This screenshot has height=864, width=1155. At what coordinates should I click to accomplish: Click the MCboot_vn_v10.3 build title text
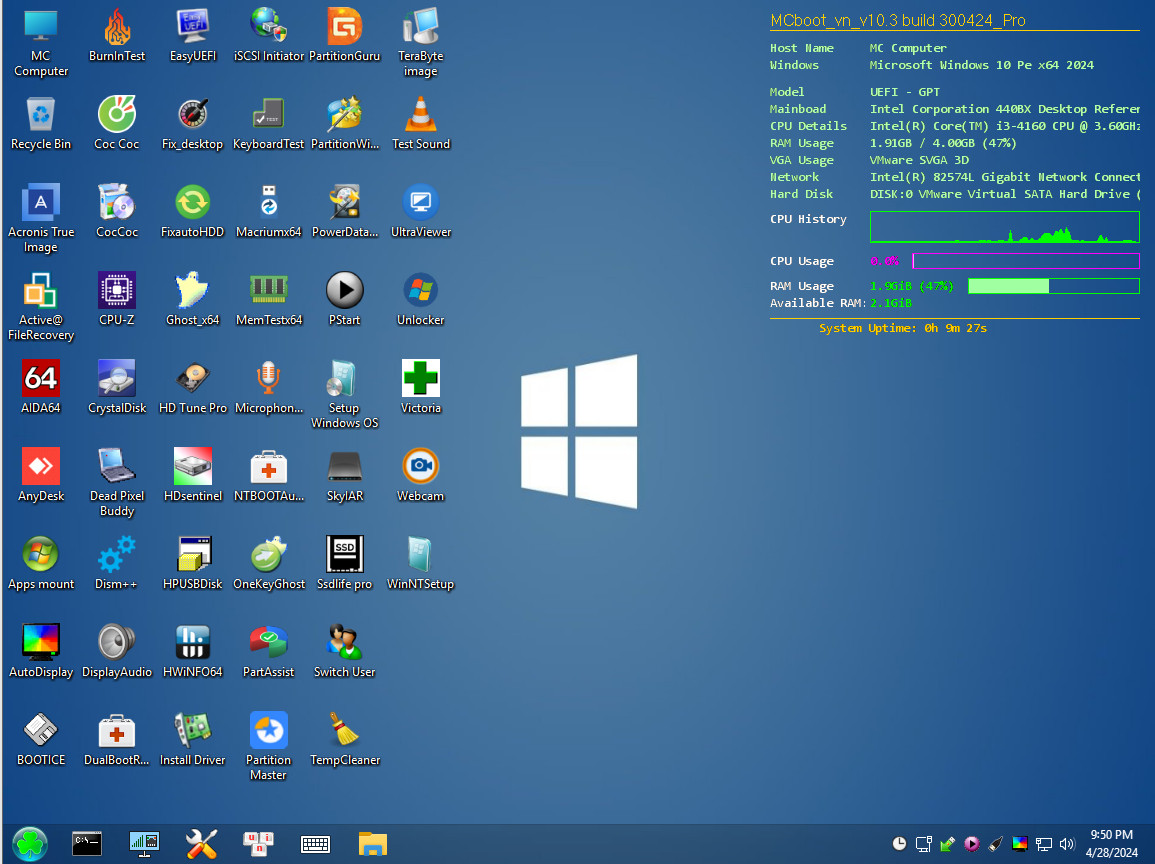coord(898,20)
